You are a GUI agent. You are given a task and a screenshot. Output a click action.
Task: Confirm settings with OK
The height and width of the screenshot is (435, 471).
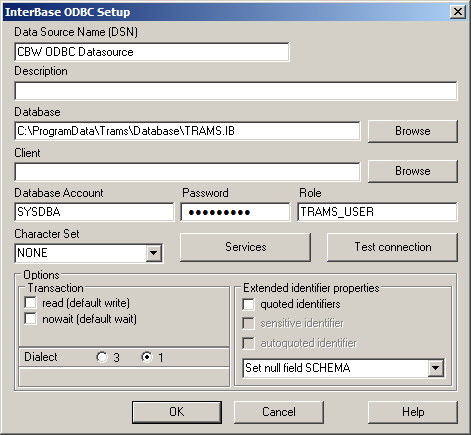(x=177, y=412)
